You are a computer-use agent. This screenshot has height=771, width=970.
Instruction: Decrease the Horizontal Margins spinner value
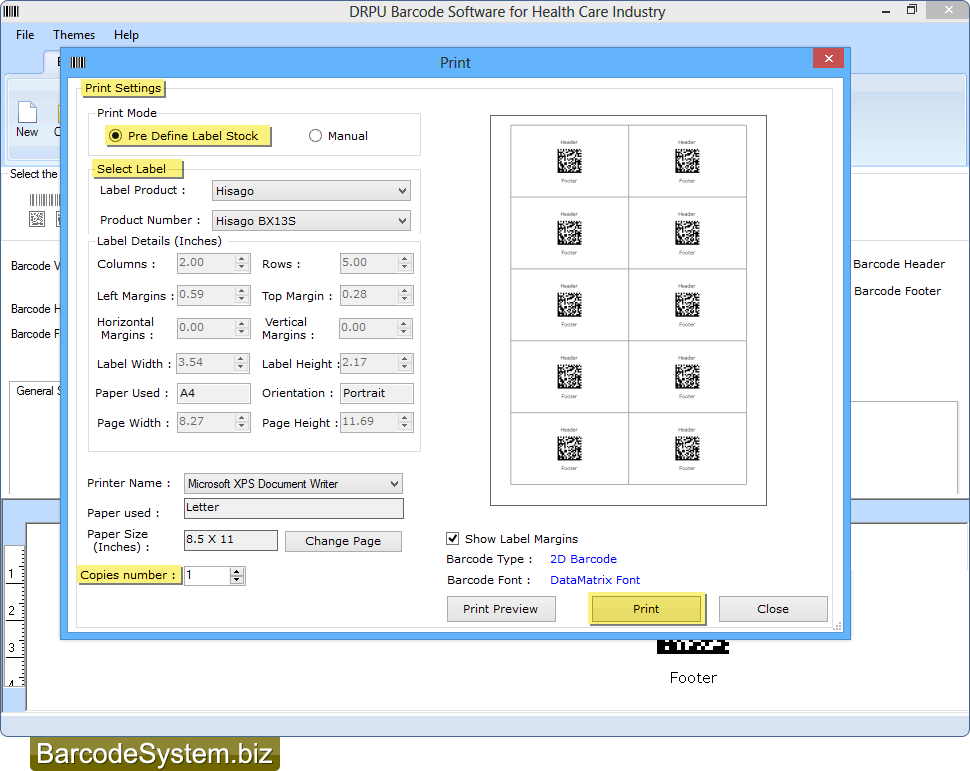tap(242, 332)
